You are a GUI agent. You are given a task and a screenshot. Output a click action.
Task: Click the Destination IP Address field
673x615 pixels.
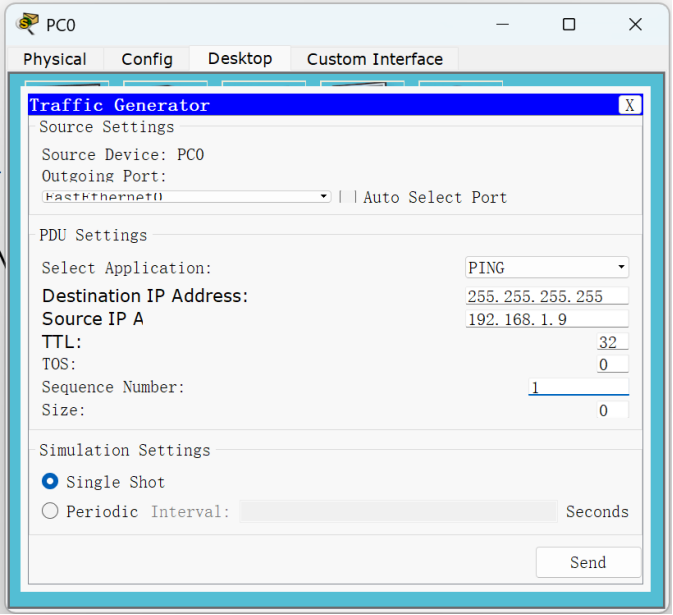pos(547,296)
